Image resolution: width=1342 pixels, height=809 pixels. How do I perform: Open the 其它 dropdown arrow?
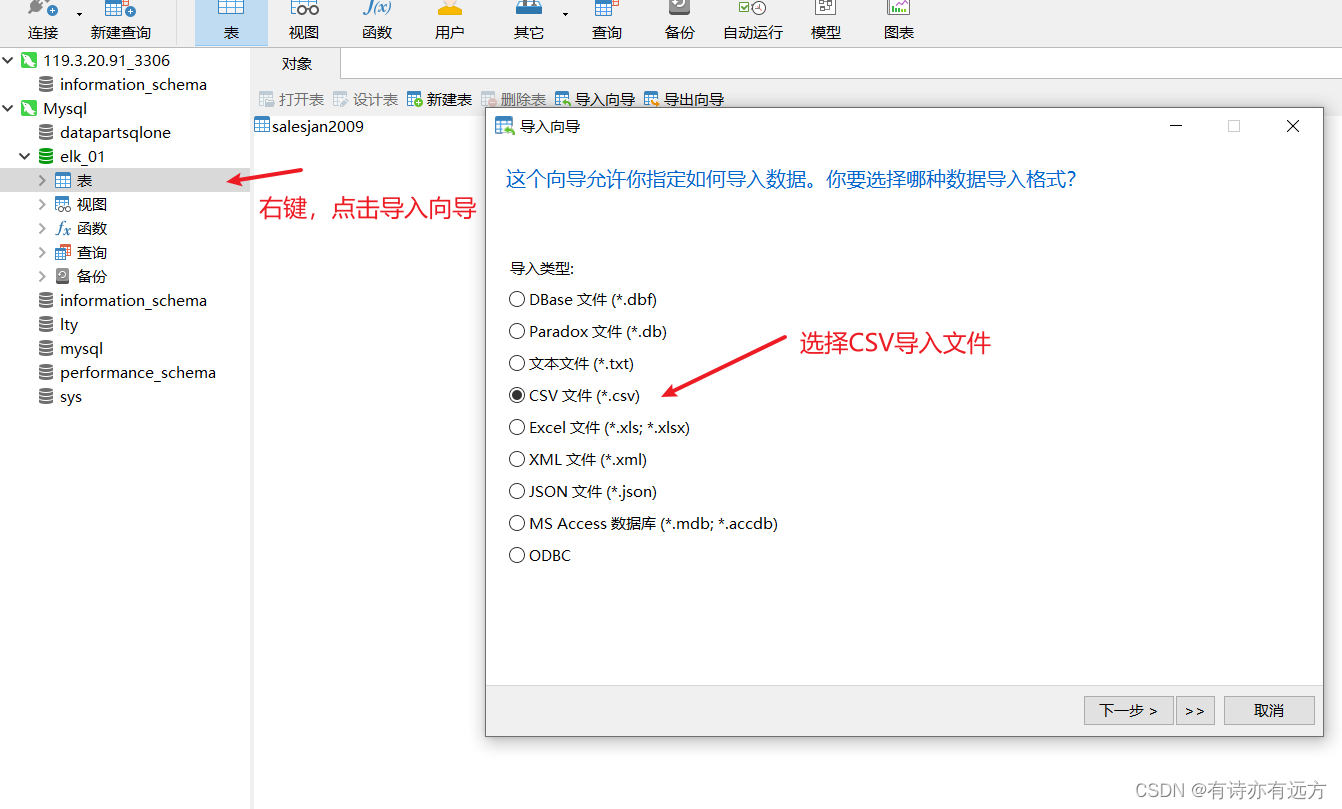(565, 15)
